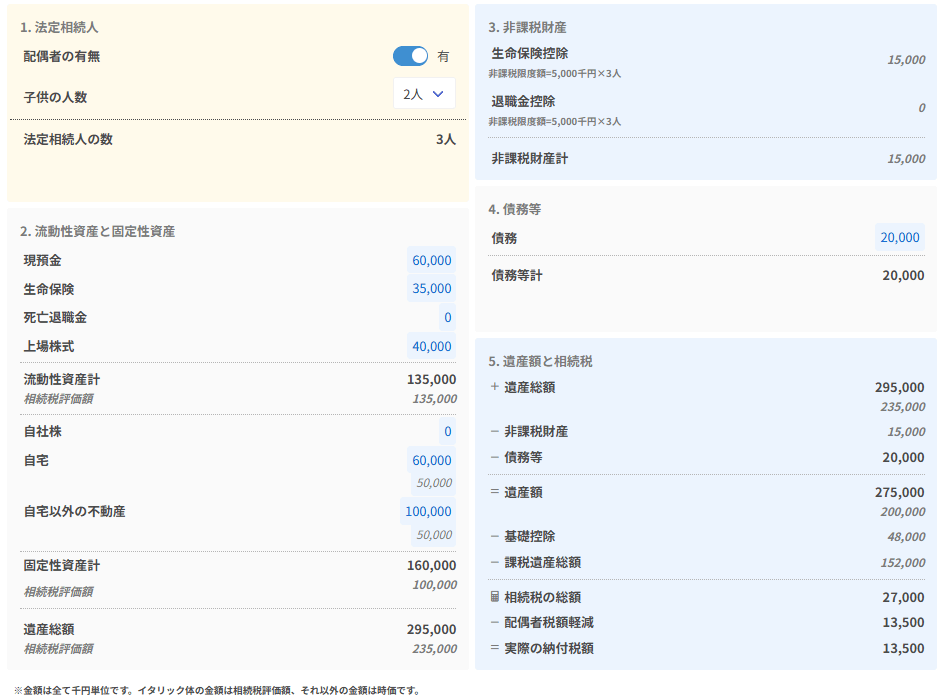
Task: Click the 実際の納付税額 value 13,500
Action: (x=903, y=648)
